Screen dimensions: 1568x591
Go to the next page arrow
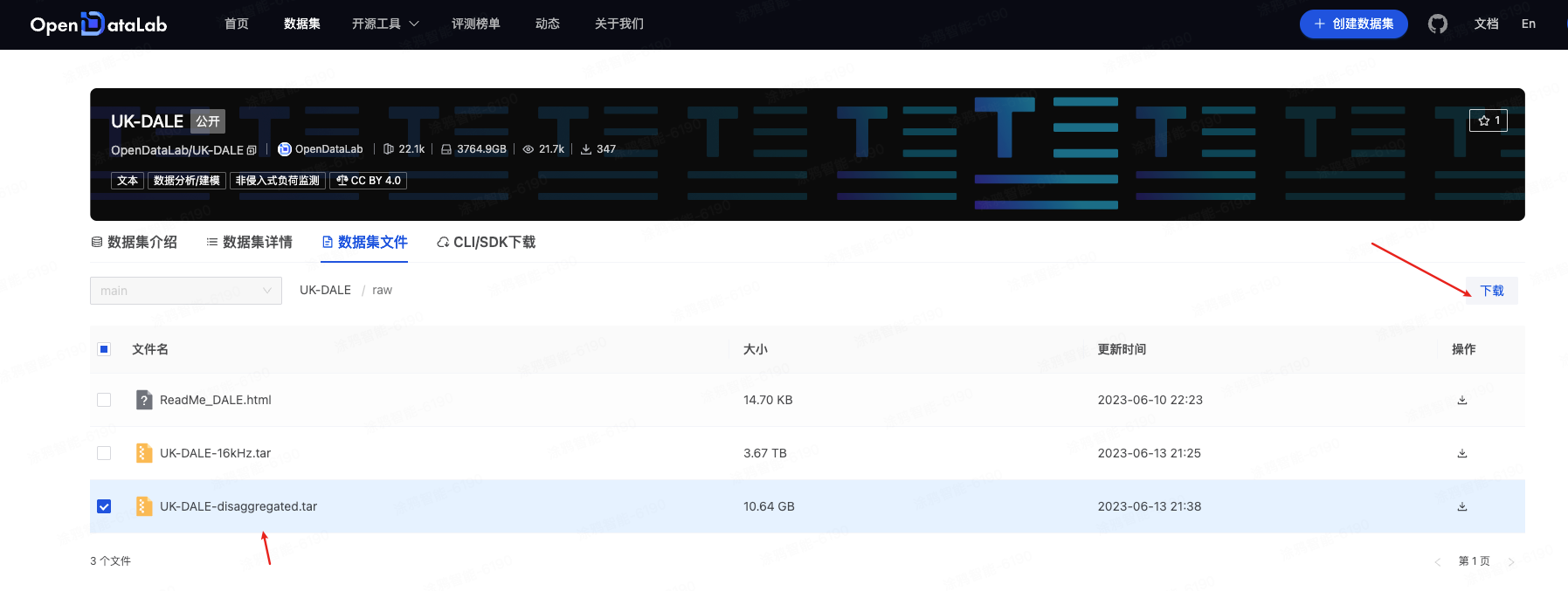pyautogui.click(x=1510, y=561)
